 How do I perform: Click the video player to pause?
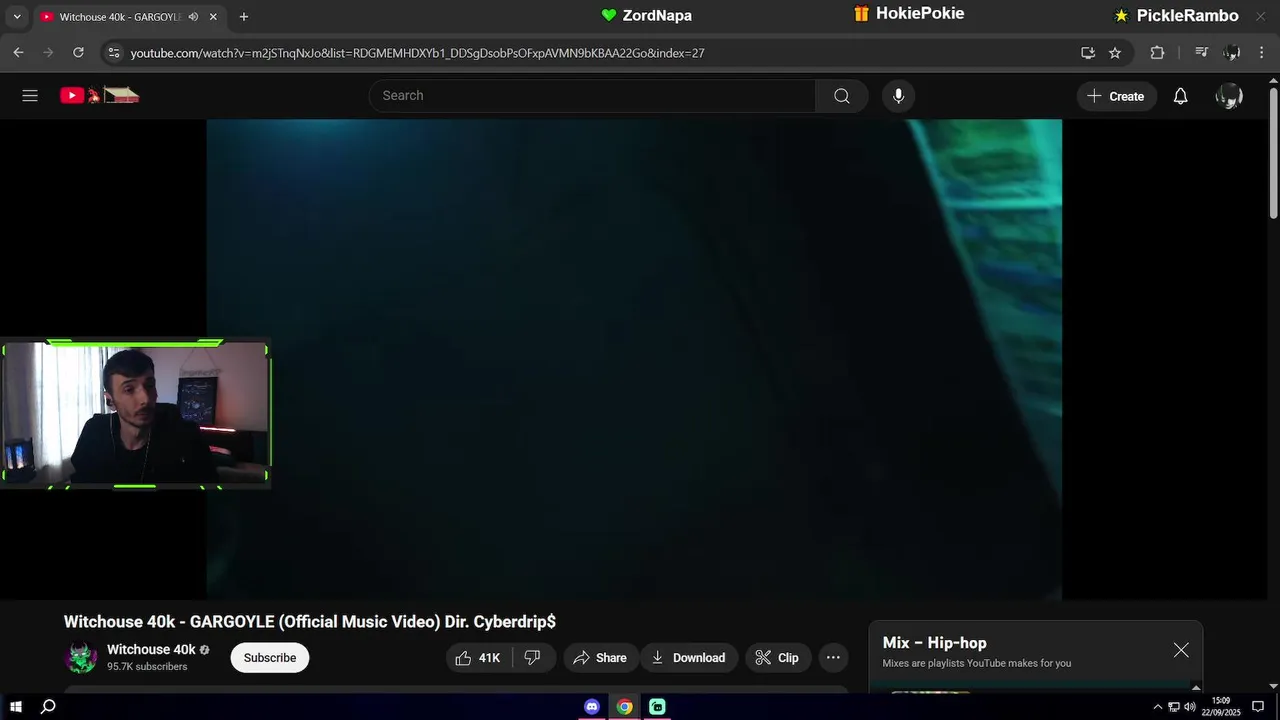[x=634, y=360]
